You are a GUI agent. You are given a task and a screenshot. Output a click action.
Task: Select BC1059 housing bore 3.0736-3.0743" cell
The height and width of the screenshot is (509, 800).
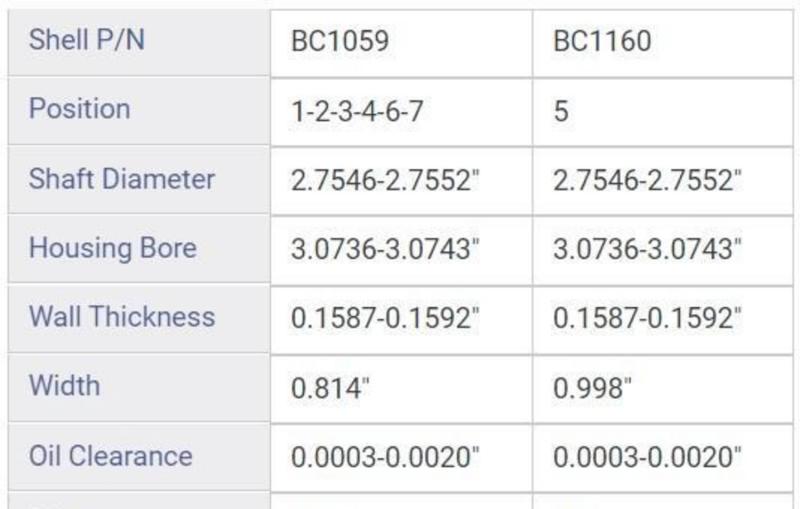[385, 249]
